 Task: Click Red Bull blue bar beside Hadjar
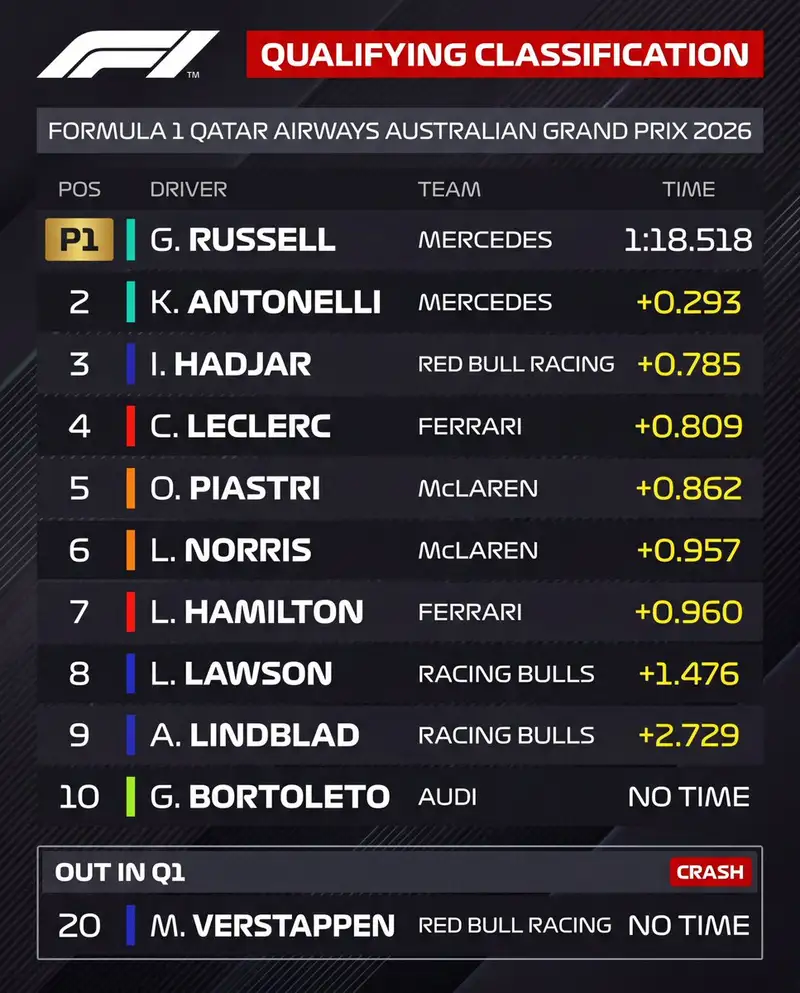point(130,364)
